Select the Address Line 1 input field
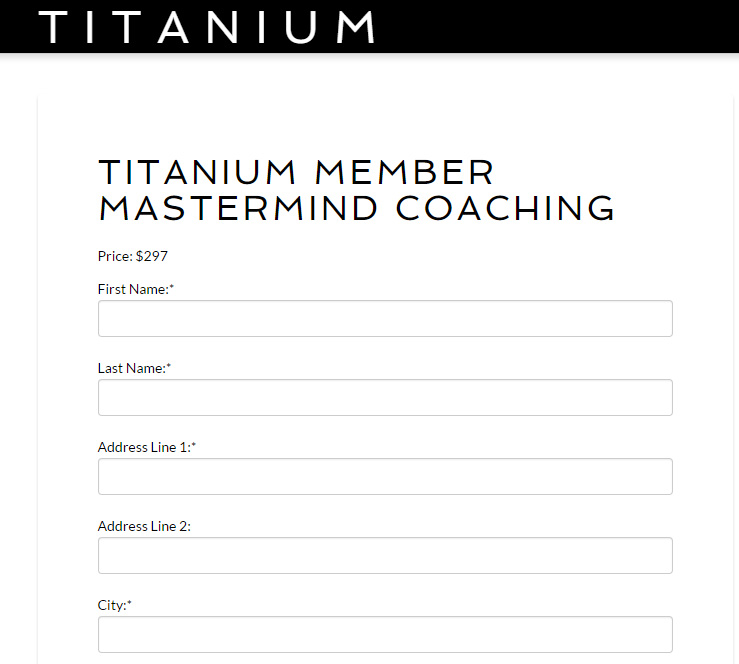This screenshot has height=664, width=739. 385,477
